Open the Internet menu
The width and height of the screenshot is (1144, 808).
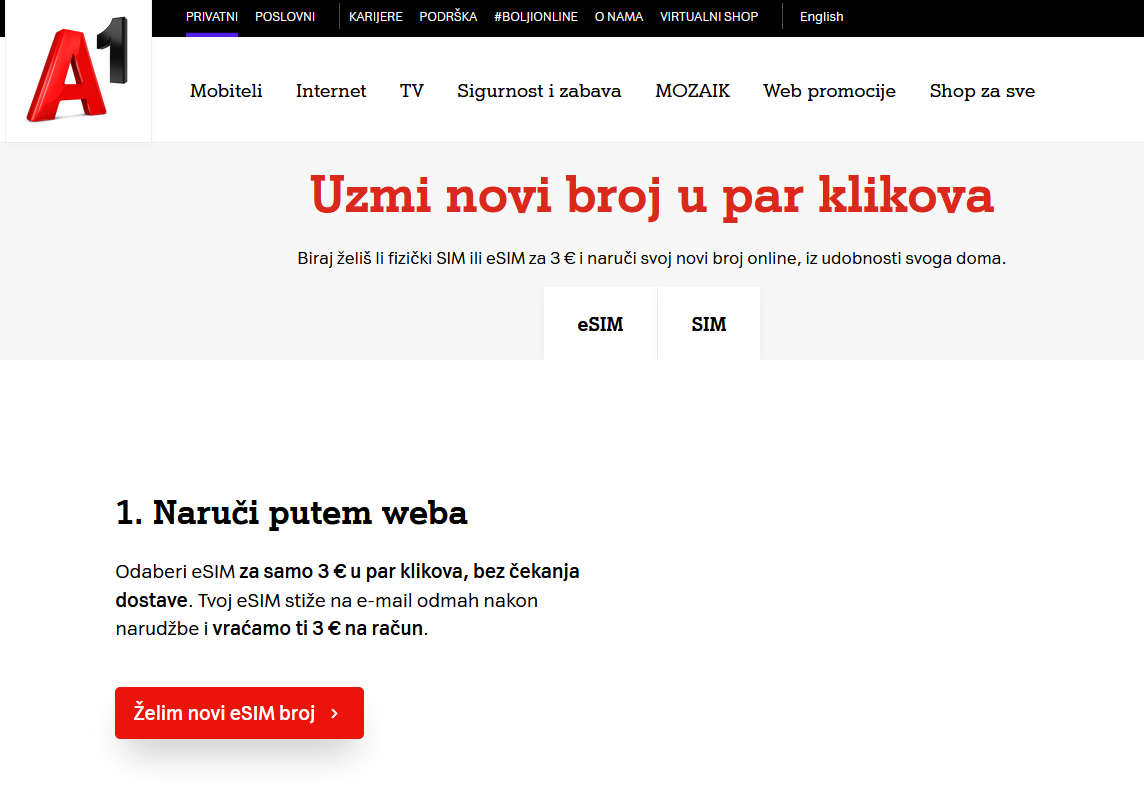point(331,91)
